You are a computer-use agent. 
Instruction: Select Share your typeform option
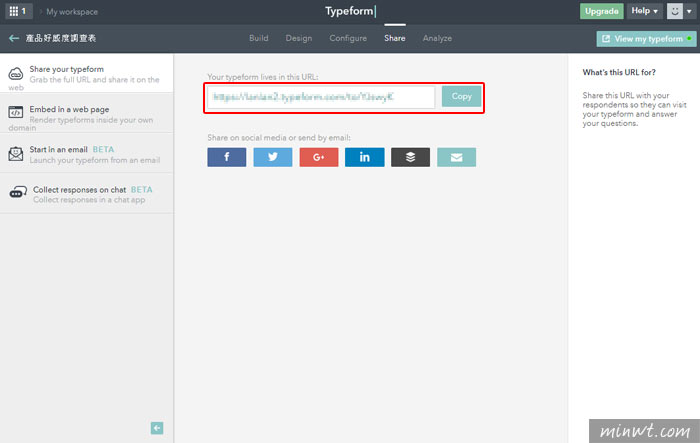pos(87,74)
